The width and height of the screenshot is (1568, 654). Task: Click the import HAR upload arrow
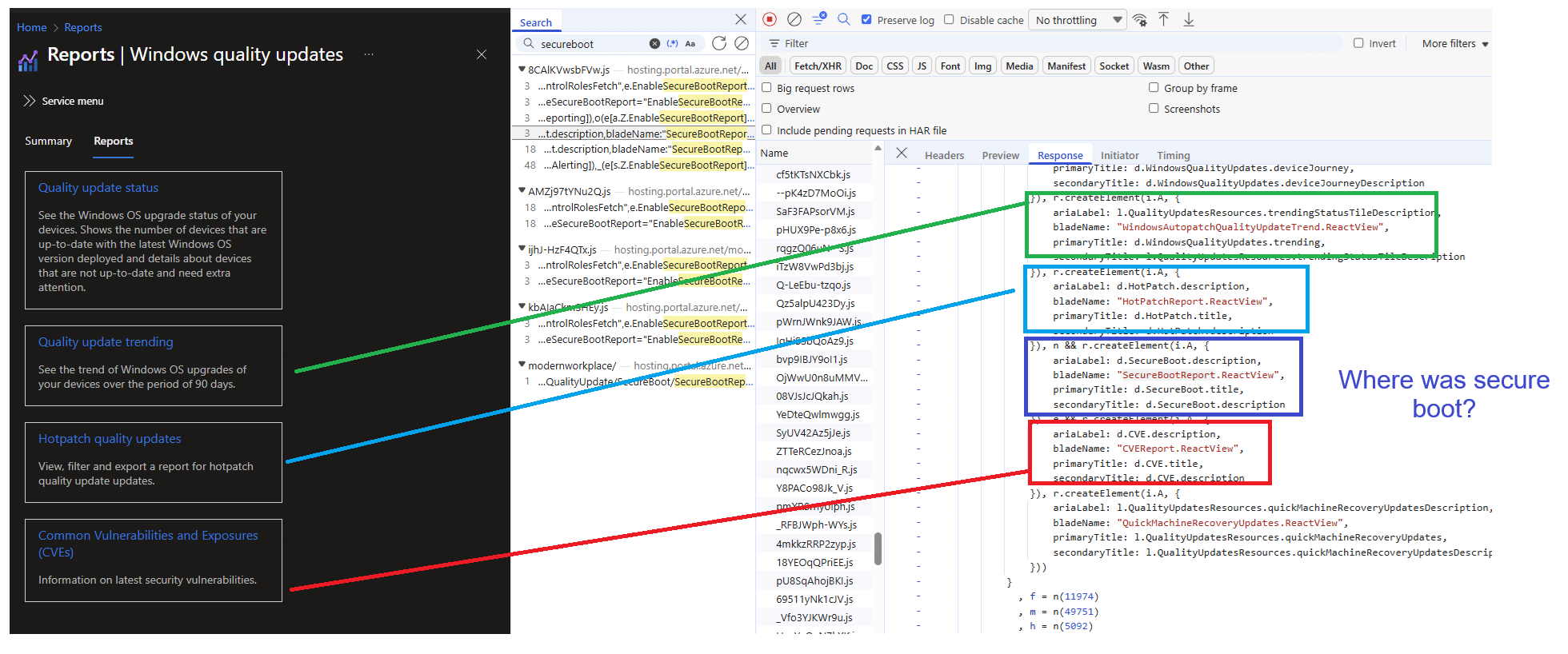[x=1164, y=19]
